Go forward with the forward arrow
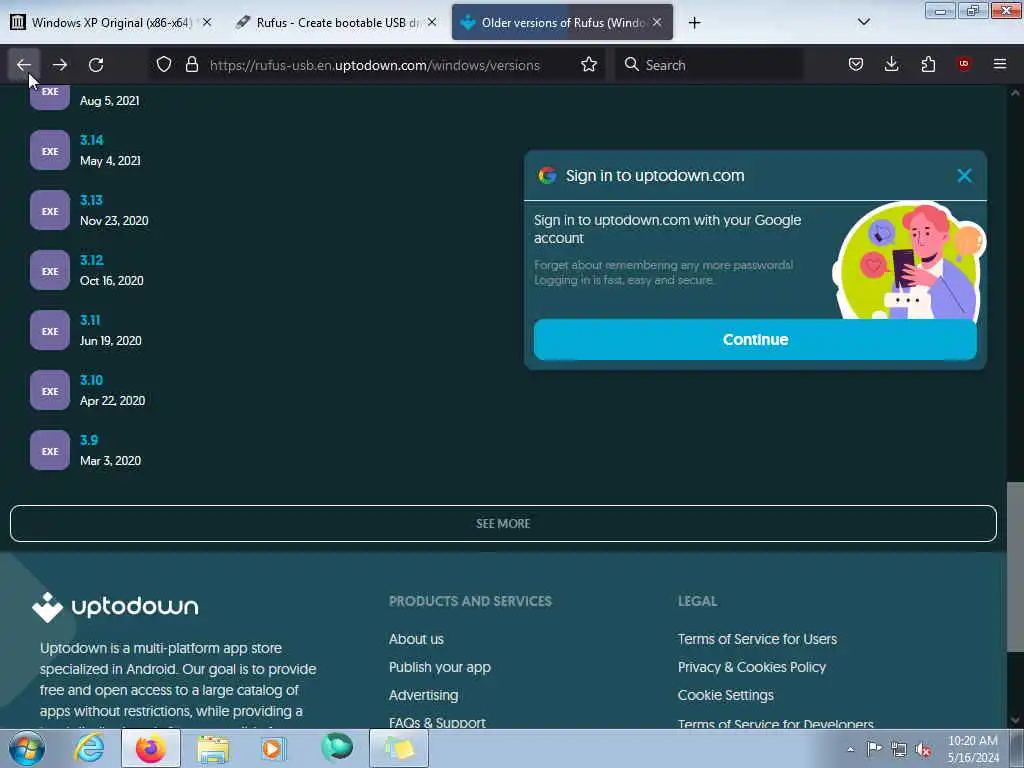This screenshot has width=1024, height=768. click(60, 65)
